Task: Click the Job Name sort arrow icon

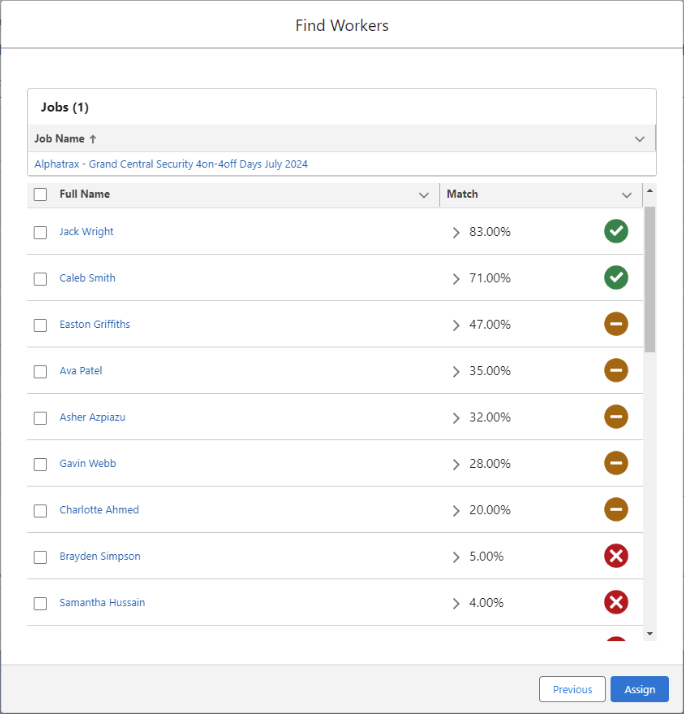Action: pos(93,139)
